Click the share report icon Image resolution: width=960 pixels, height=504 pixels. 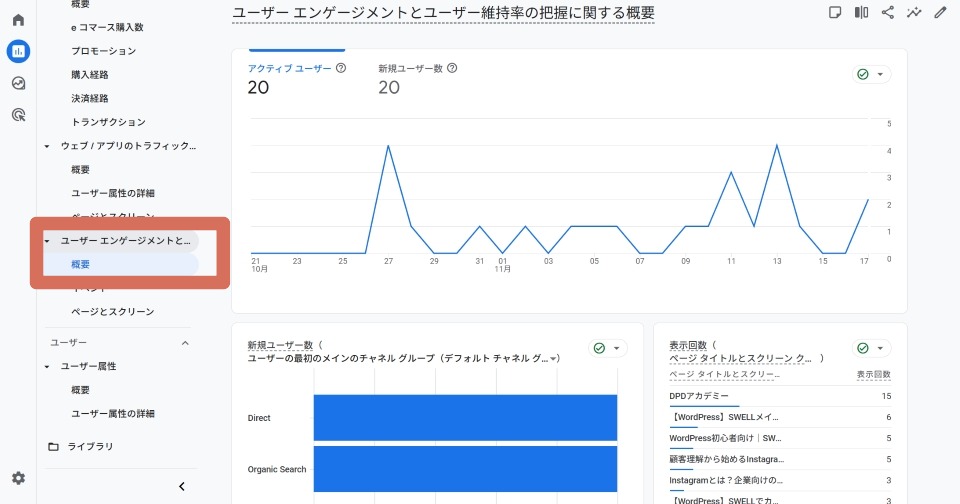[887, 12]
